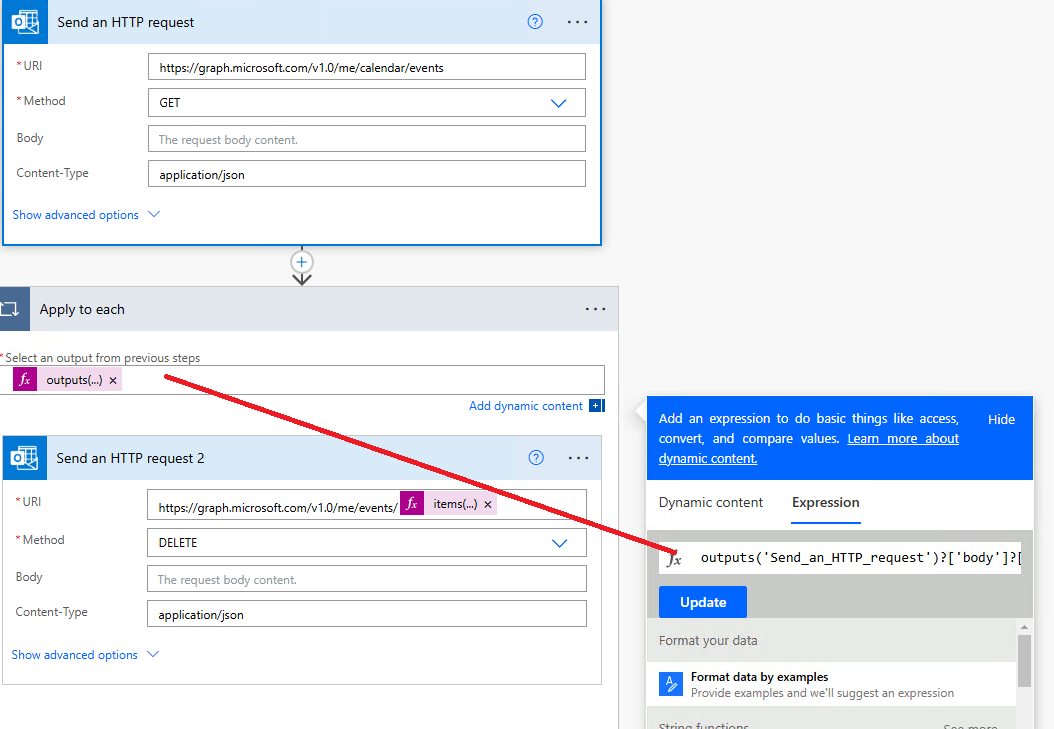Click the Format data by examples icon
Screen dimensions: 1054x729
click(670, 684)
